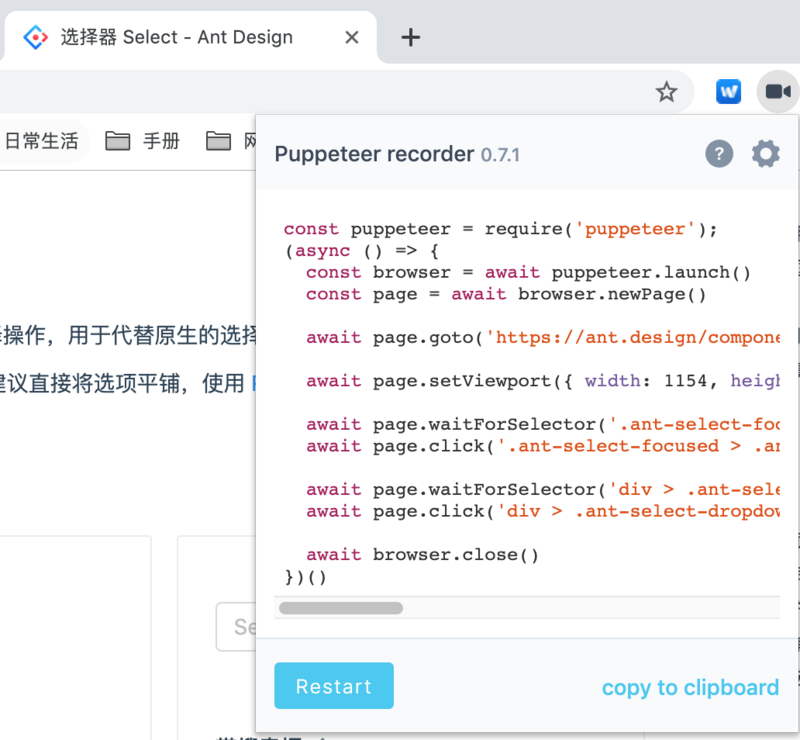
Task: Click the Puppeteer recorder title text
Action: pos(374,154)
